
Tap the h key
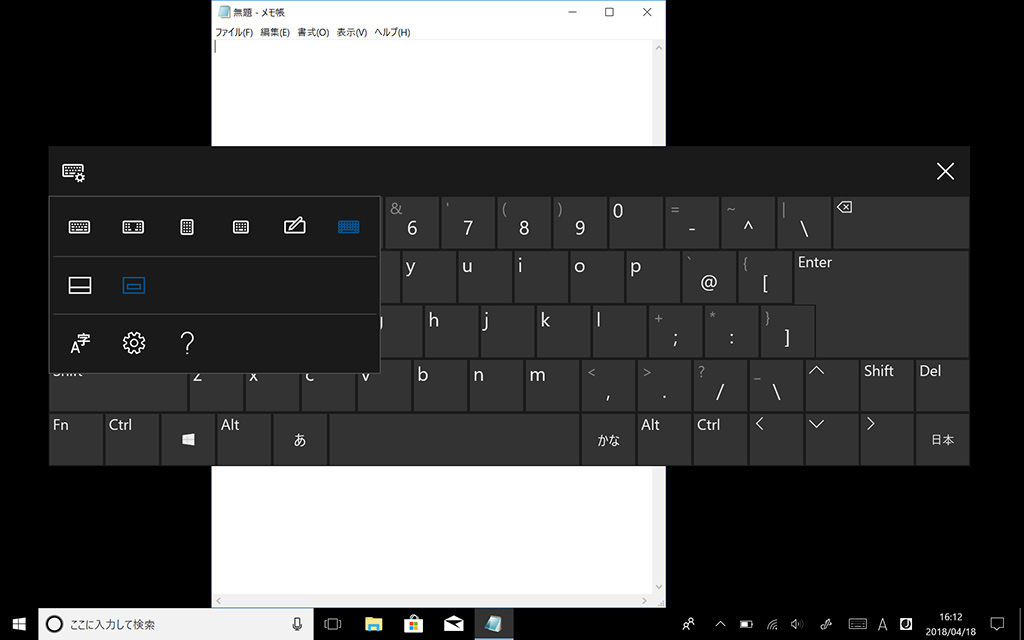(451, 331)
